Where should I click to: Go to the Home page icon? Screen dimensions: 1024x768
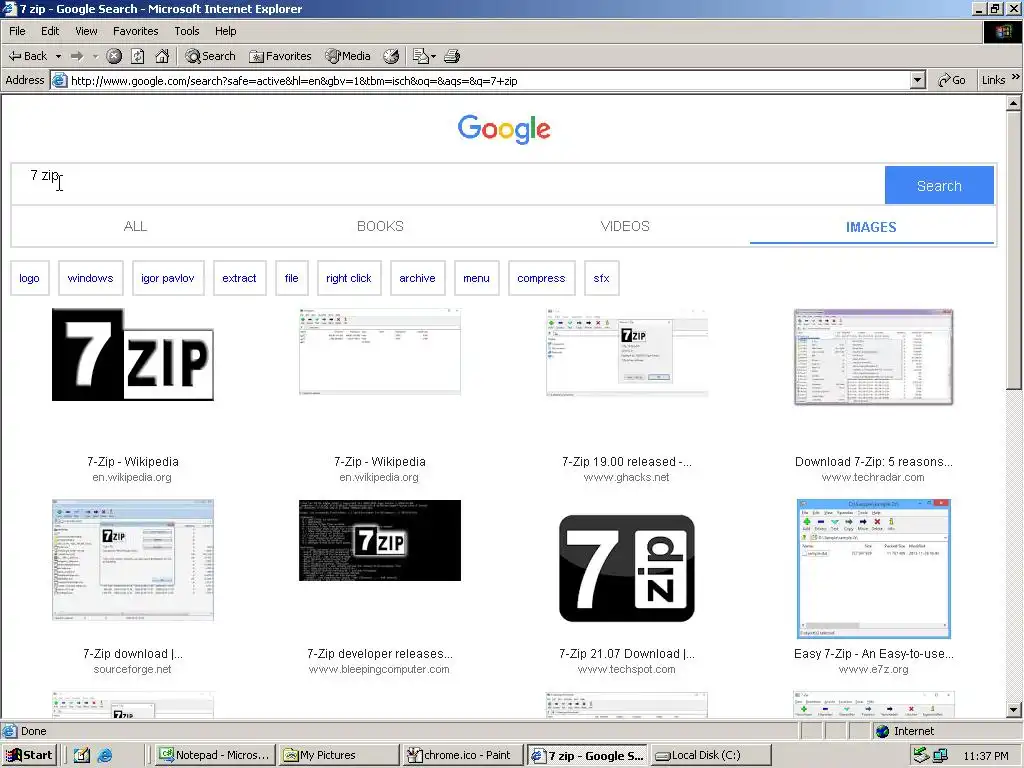[162, 56]
